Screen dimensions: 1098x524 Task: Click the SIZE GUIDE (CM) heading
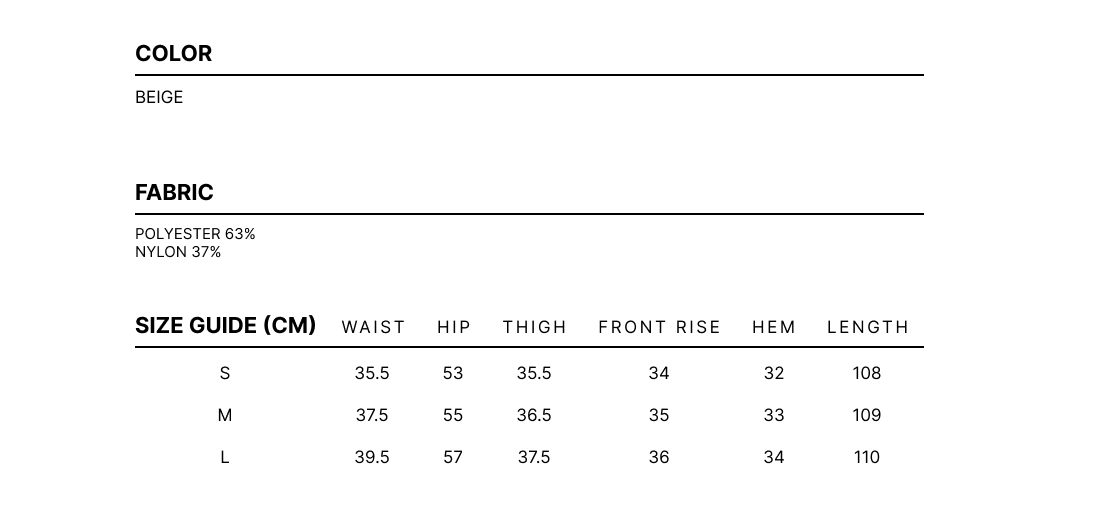point(225,326)
